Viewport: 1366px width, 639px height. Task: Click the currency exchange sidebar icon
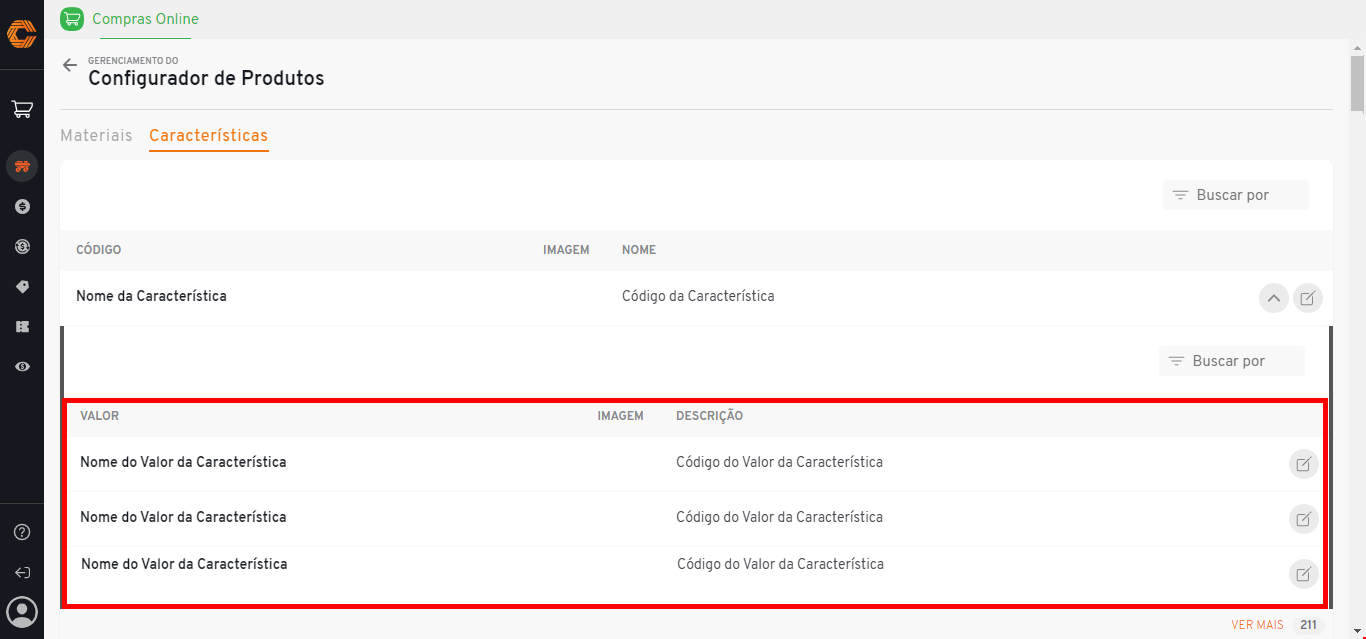22,246
